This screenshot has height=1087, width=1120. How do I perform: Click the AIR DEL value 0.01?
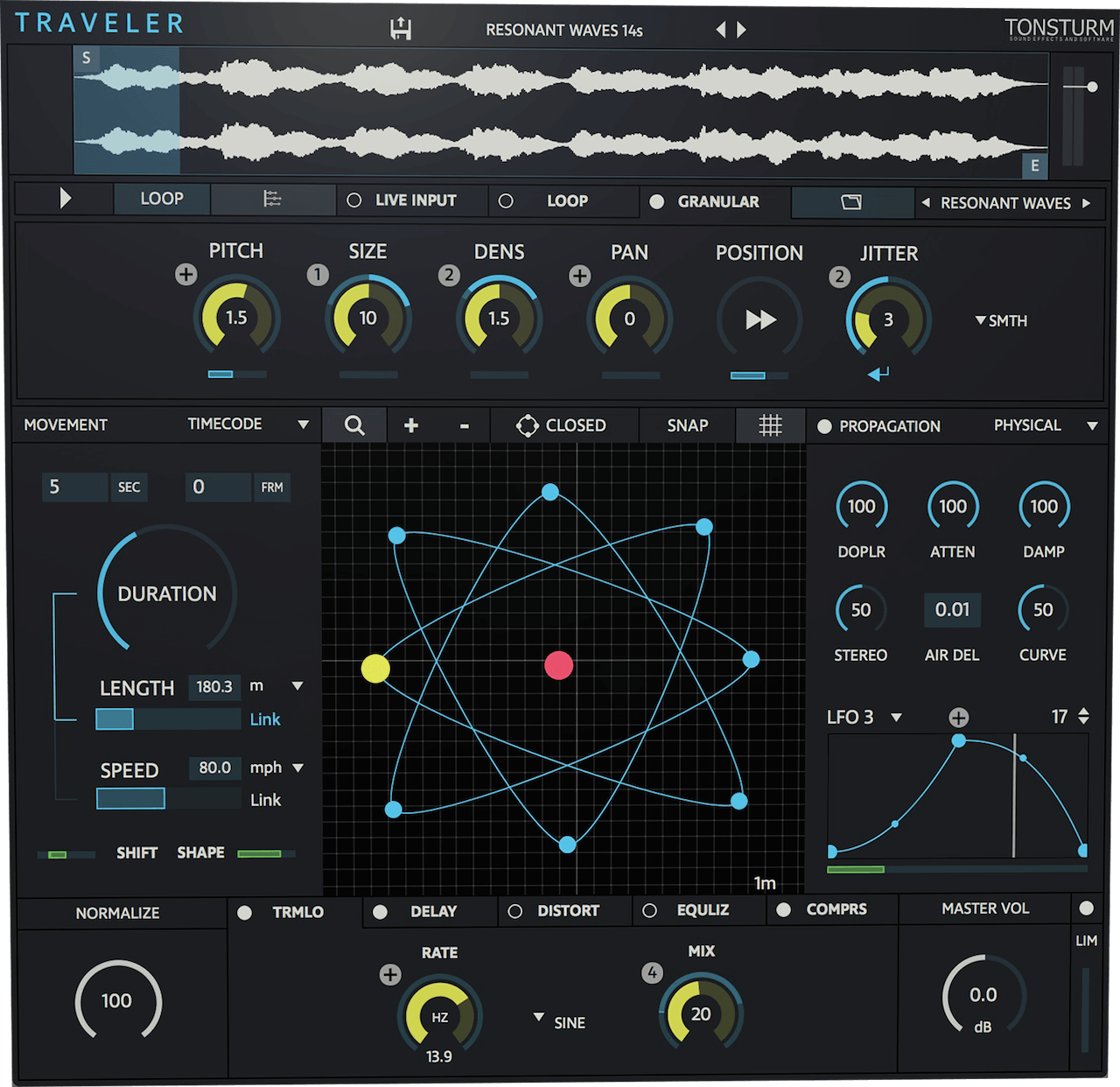tap(952, 610)
